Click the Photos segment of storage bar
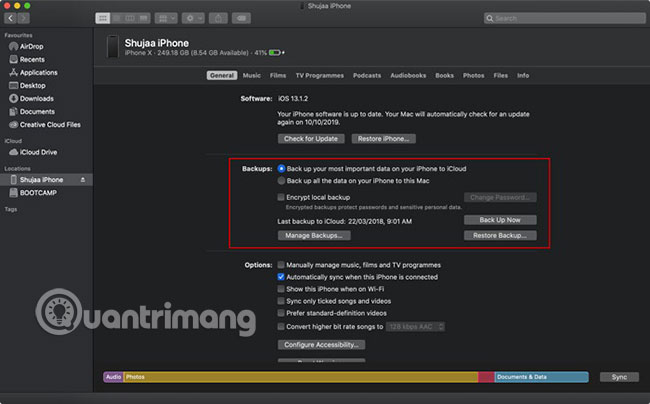The height and width of the screenshot is (404, 650). coord(301,377)
